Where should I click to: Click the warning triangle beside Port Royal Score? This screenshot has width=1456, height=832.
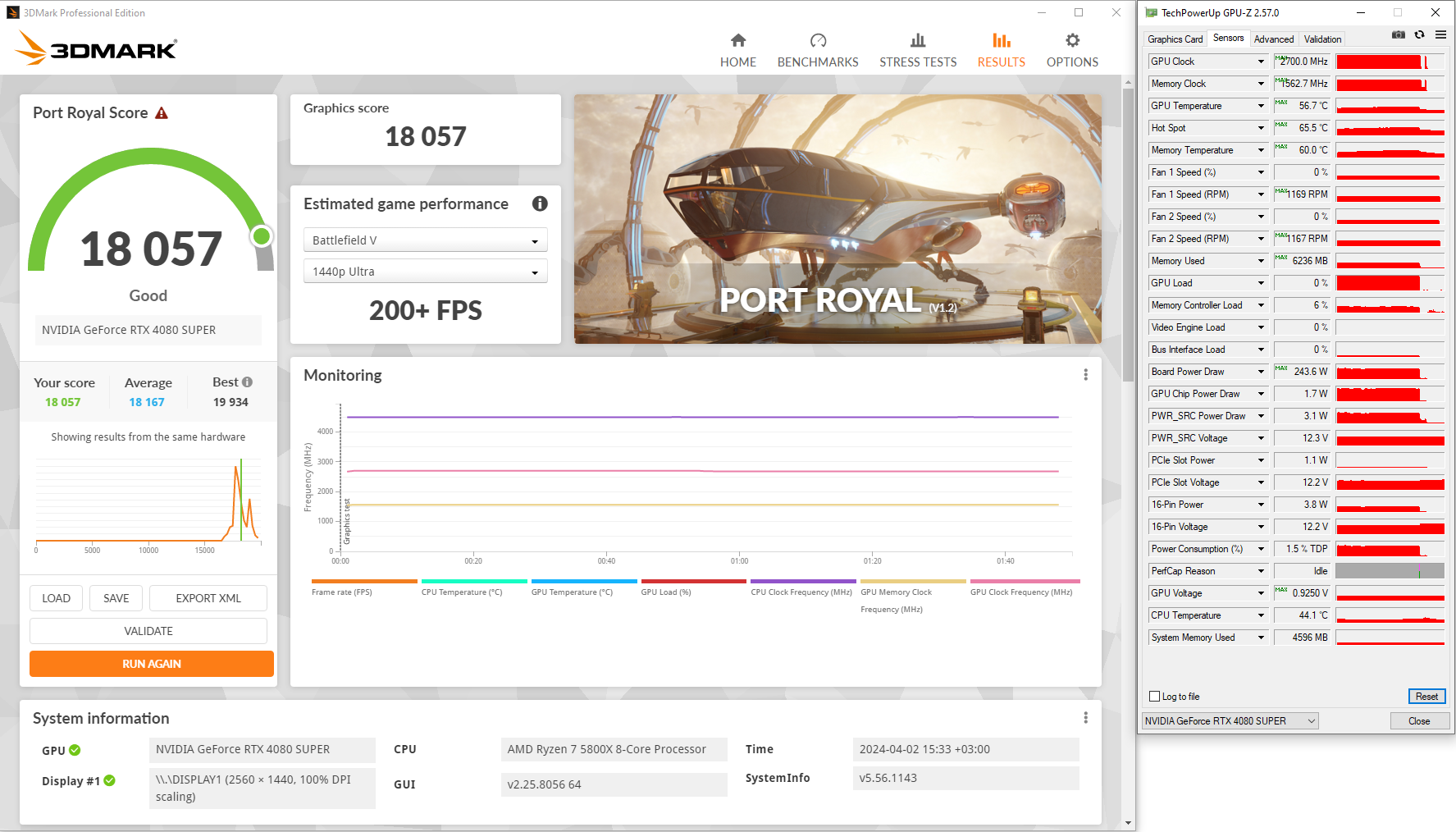click(x=162, y=113)
